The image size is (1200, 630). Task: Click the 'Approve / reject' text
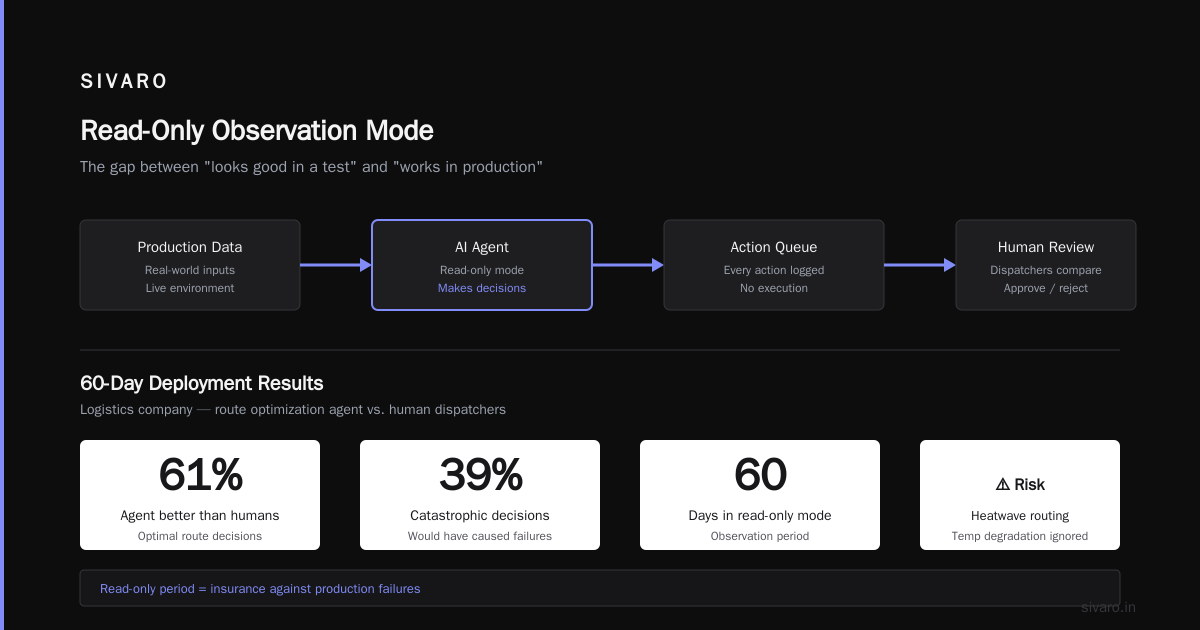(1046, 288)
